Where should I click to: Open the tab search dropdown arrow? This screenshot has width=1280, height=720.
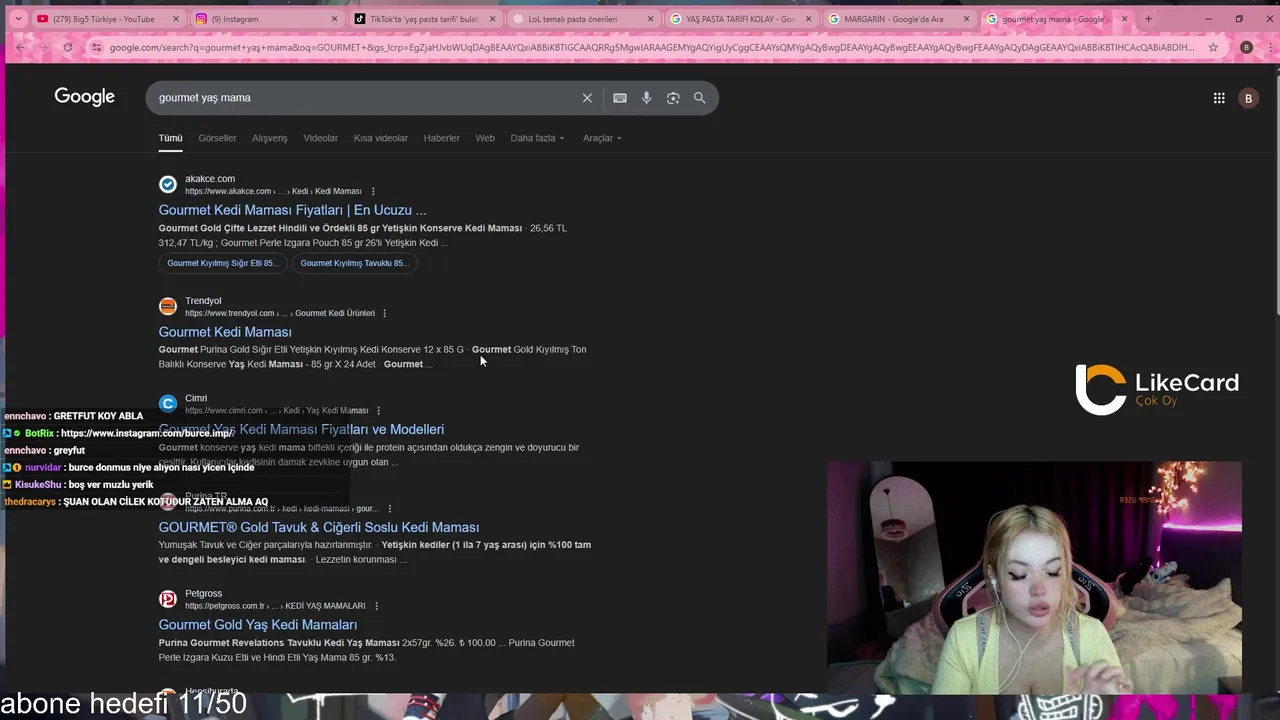pos(17,18)
